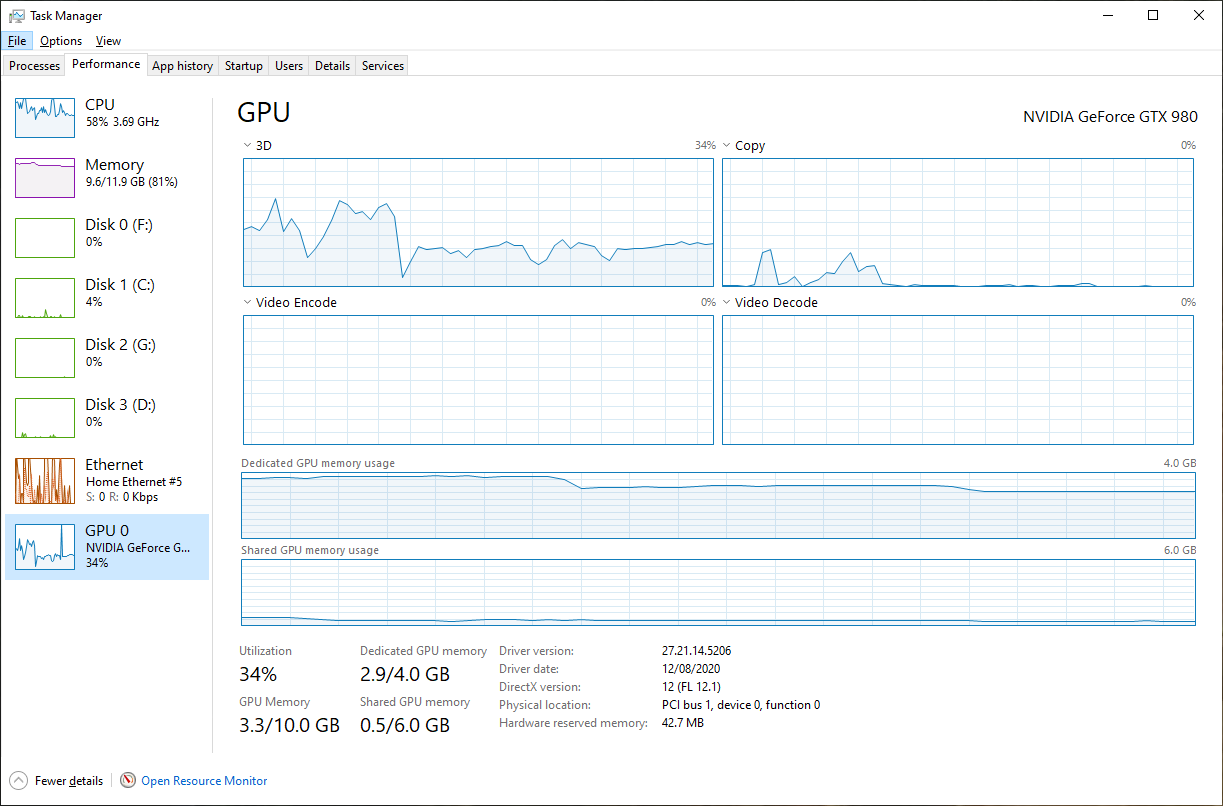
Task: Open the Ethernet network graph icon
Action: pos(45,481)
